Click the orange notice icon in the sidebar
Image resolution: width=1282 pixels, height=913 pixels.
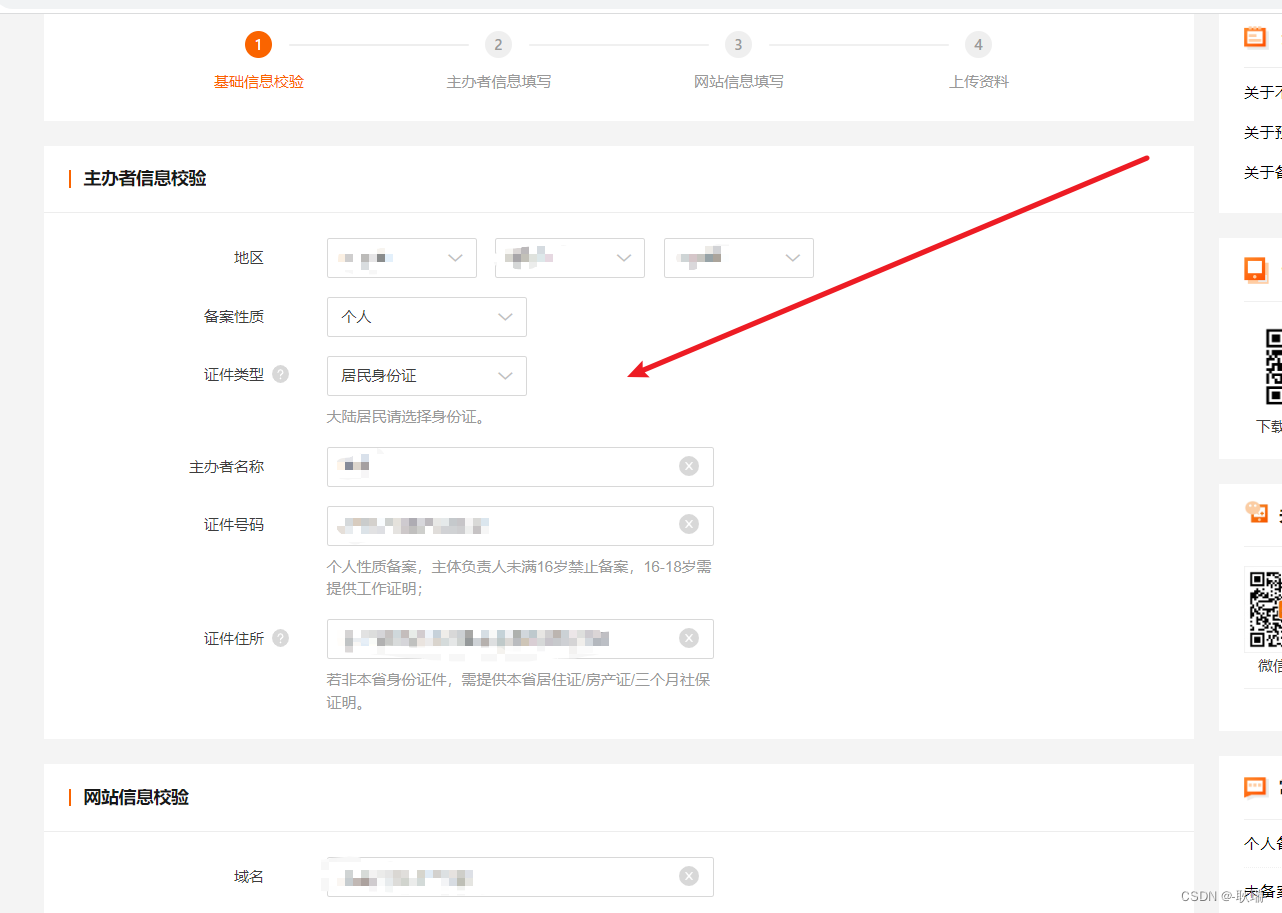point(1255,36)
